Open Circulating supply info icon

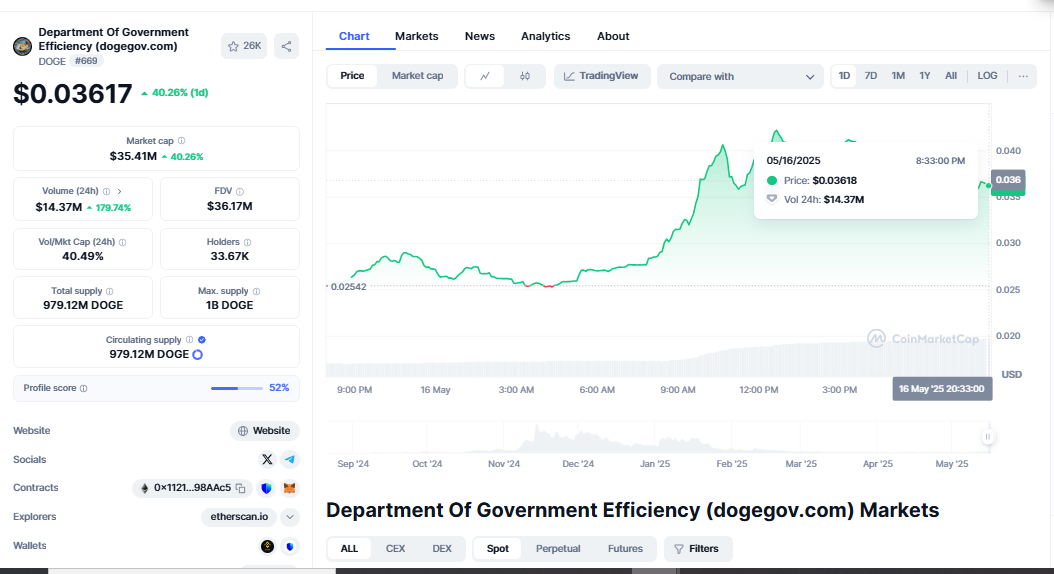pos(190,340)
